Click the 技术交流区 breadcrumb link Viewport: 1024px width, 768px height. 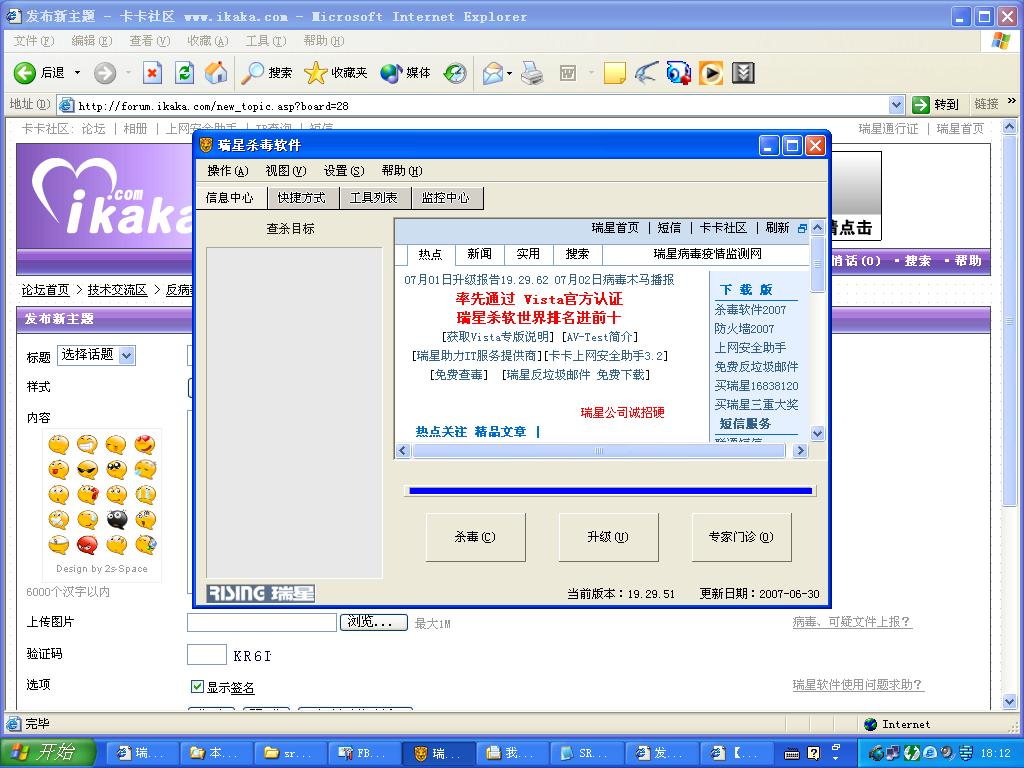tap(118, 289)
